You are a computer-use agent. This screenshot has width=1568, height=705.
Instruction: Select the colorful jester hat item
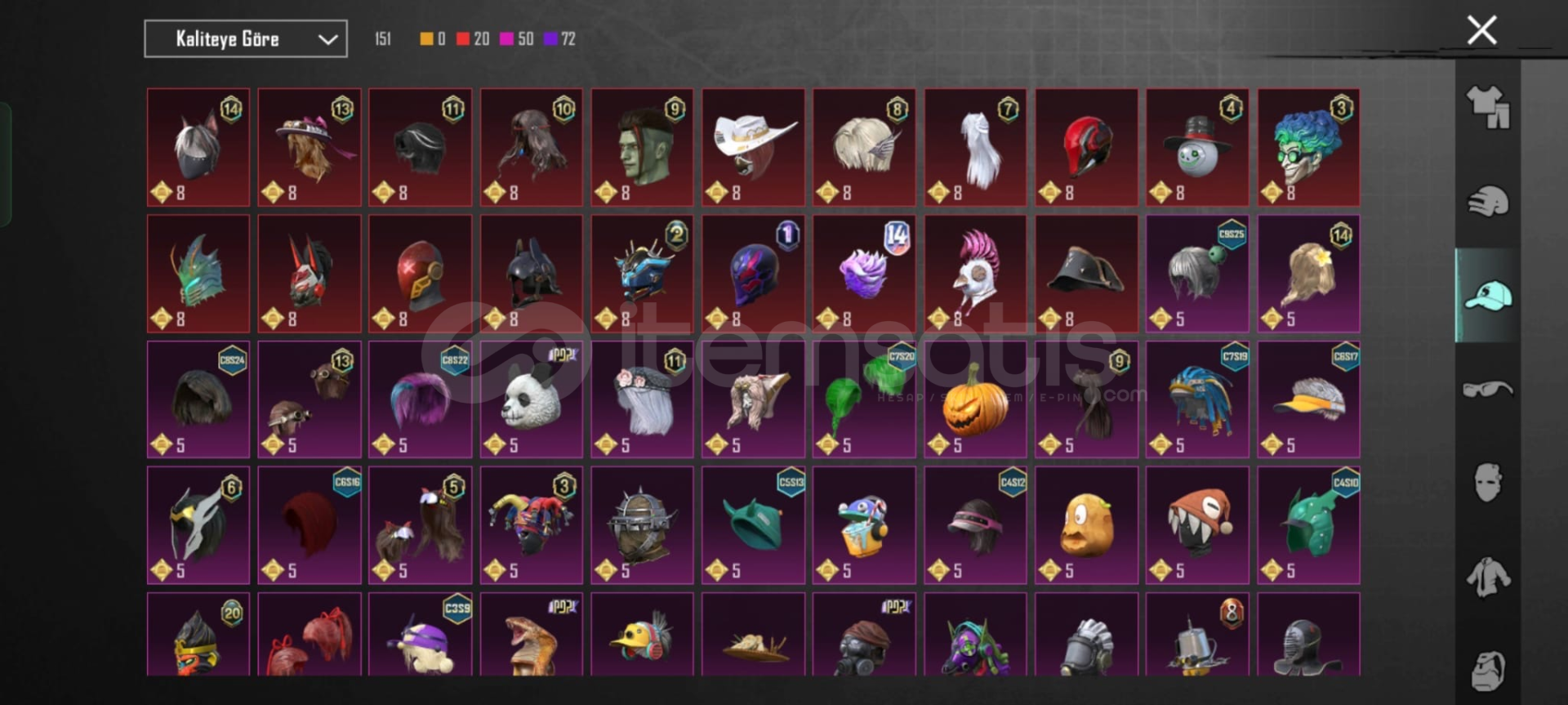pos(532,525)
